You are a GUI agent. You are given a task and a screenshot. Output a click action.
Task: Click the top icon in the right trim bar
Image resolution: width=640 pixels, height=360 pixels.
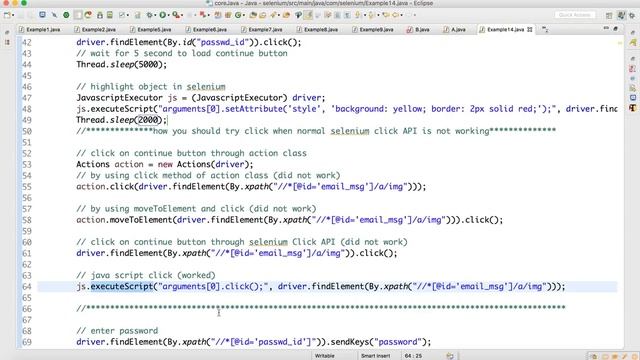633,32
